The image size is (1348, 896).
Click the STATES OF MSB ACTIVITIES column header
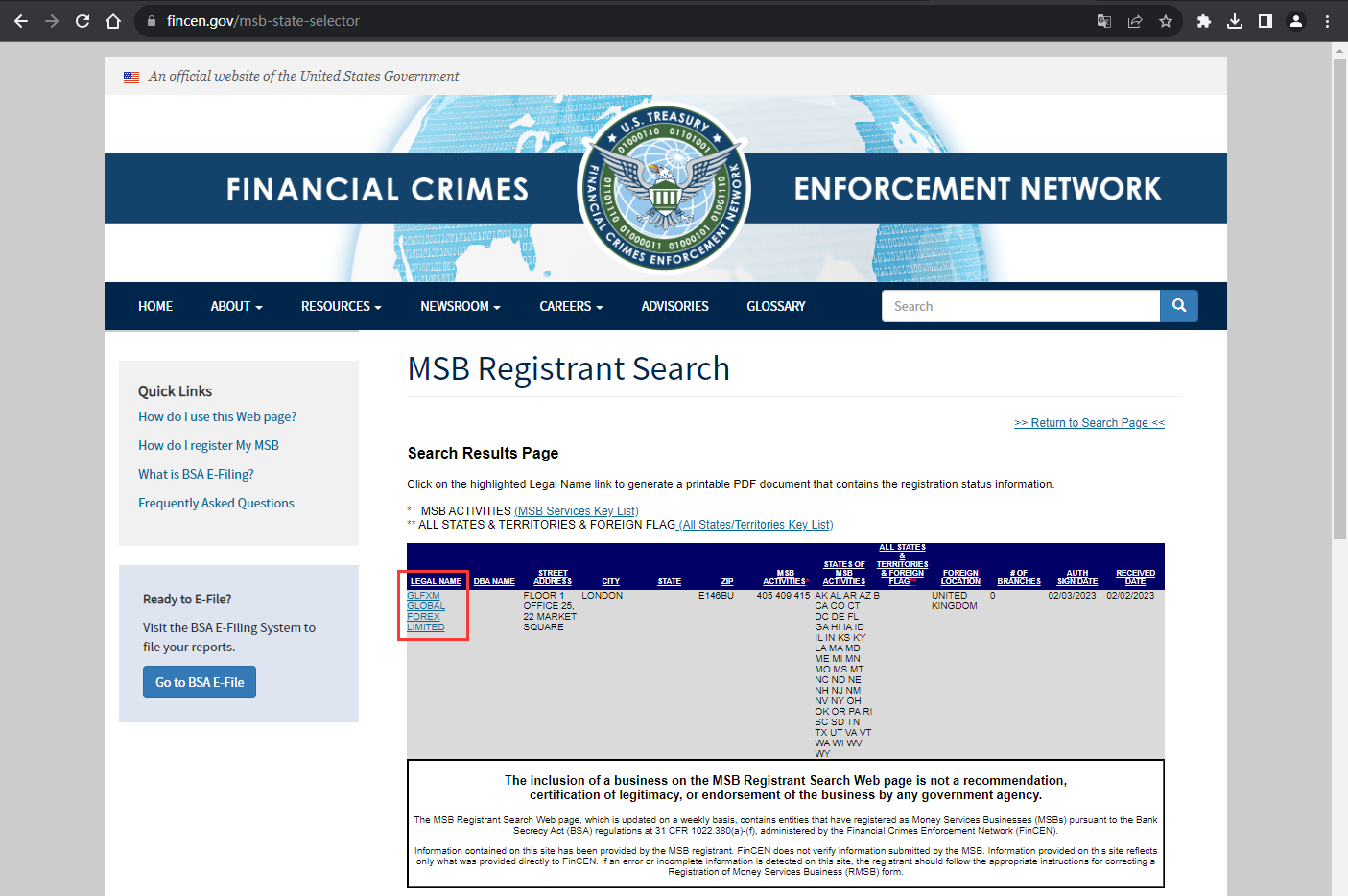coord(844,573)
